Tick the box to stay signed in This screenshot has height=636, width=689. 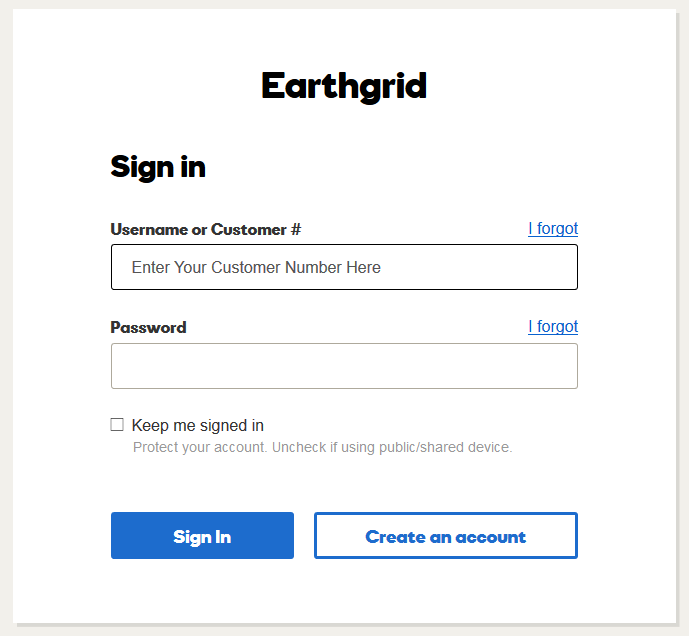(x=117, y=425)
